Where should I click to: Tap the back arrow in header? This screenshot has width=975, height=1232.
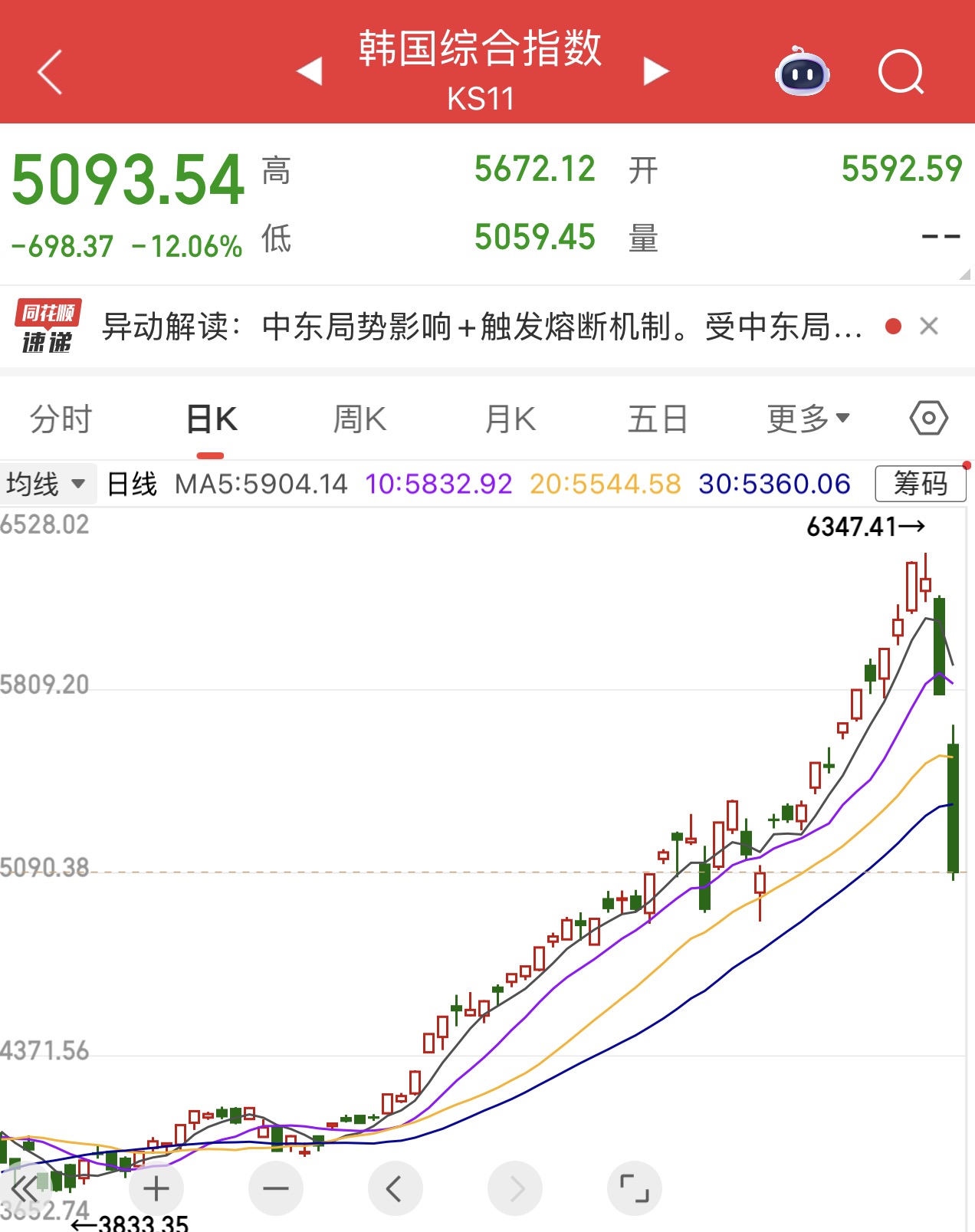point(50,73)
